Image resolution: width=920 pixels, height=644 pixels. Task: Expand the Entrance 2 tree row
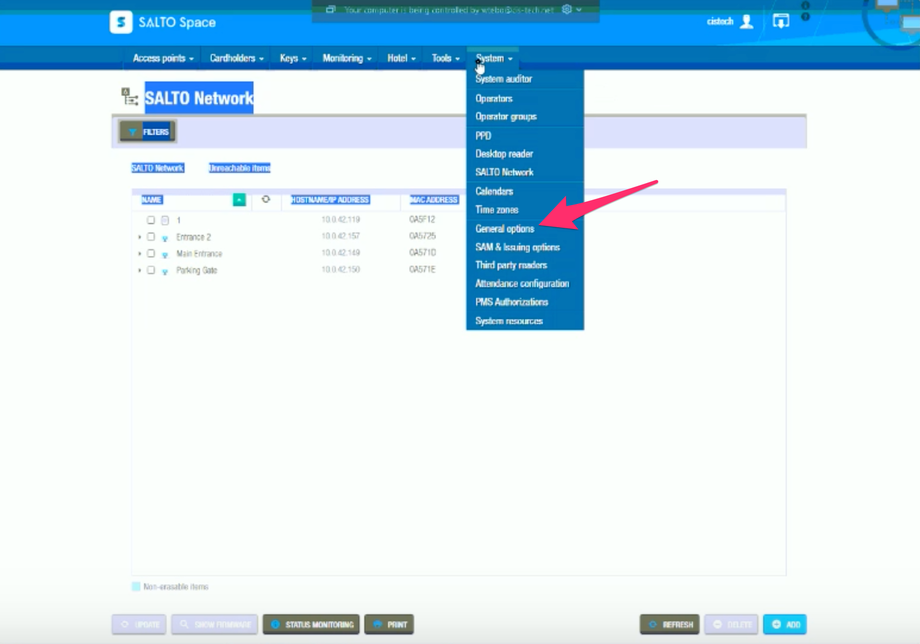pyautogui.click(x=140, y=237)
